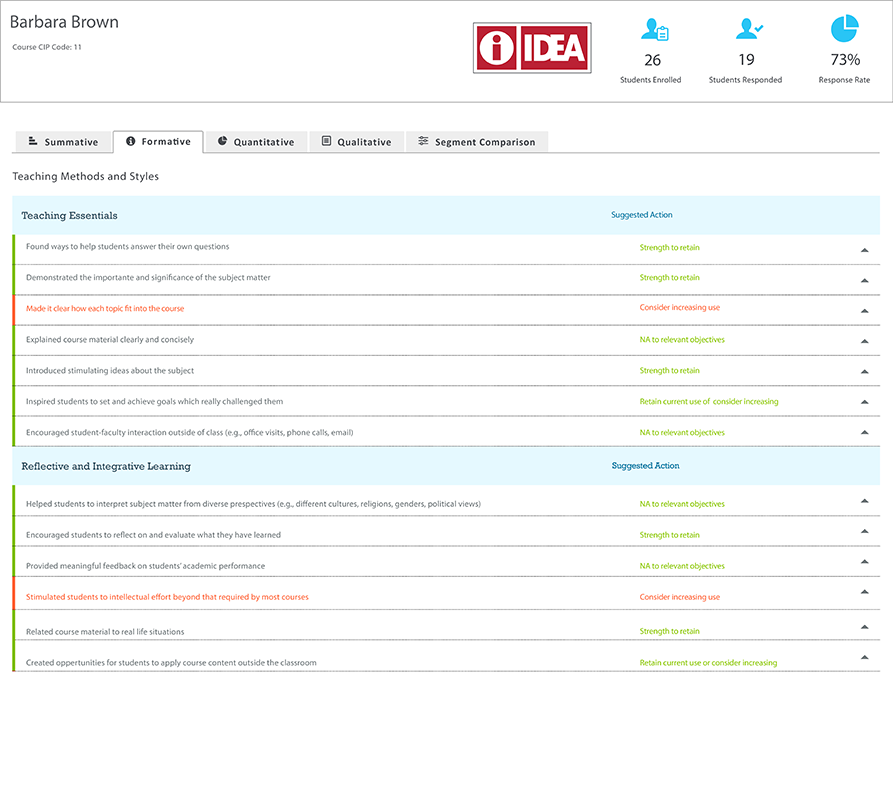Expand 'Made it clear how each topic' row

click(x=864, y=311)
